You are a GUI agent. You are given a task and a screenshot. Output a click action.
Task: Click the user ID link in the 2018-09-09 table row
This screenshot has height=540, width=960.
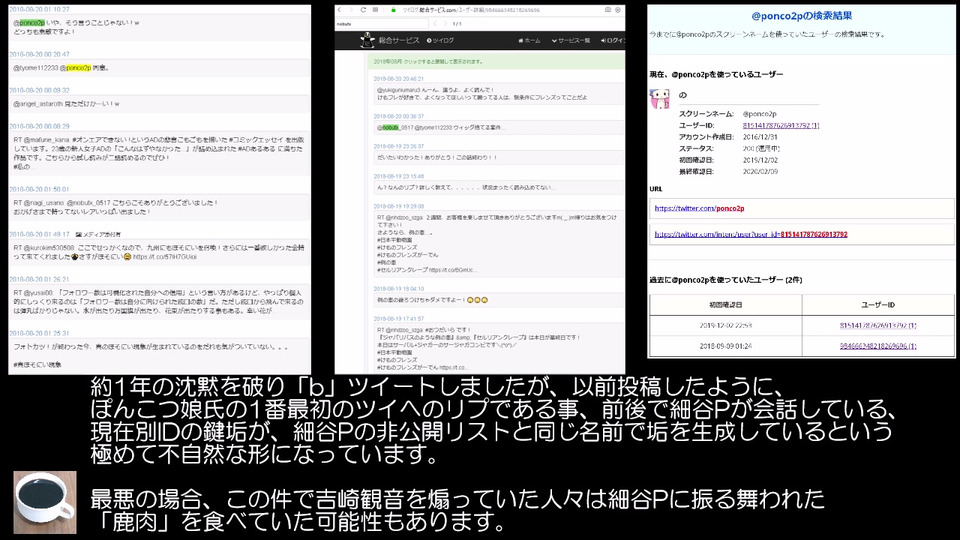click(877, 346)
